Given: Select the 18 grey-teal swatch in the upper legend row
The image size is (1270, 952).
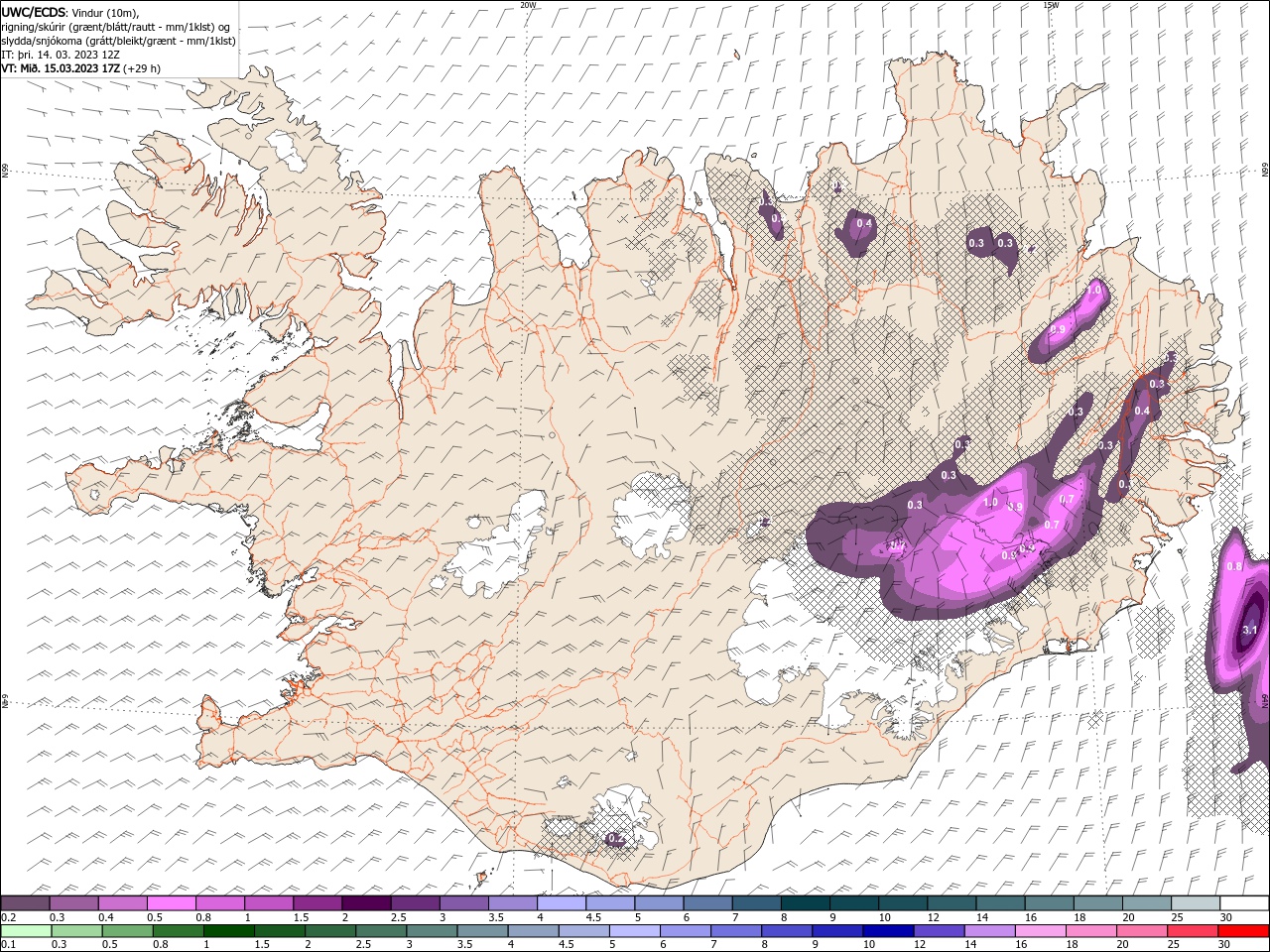Looking at the screenshot, I should click(1096, 903).
